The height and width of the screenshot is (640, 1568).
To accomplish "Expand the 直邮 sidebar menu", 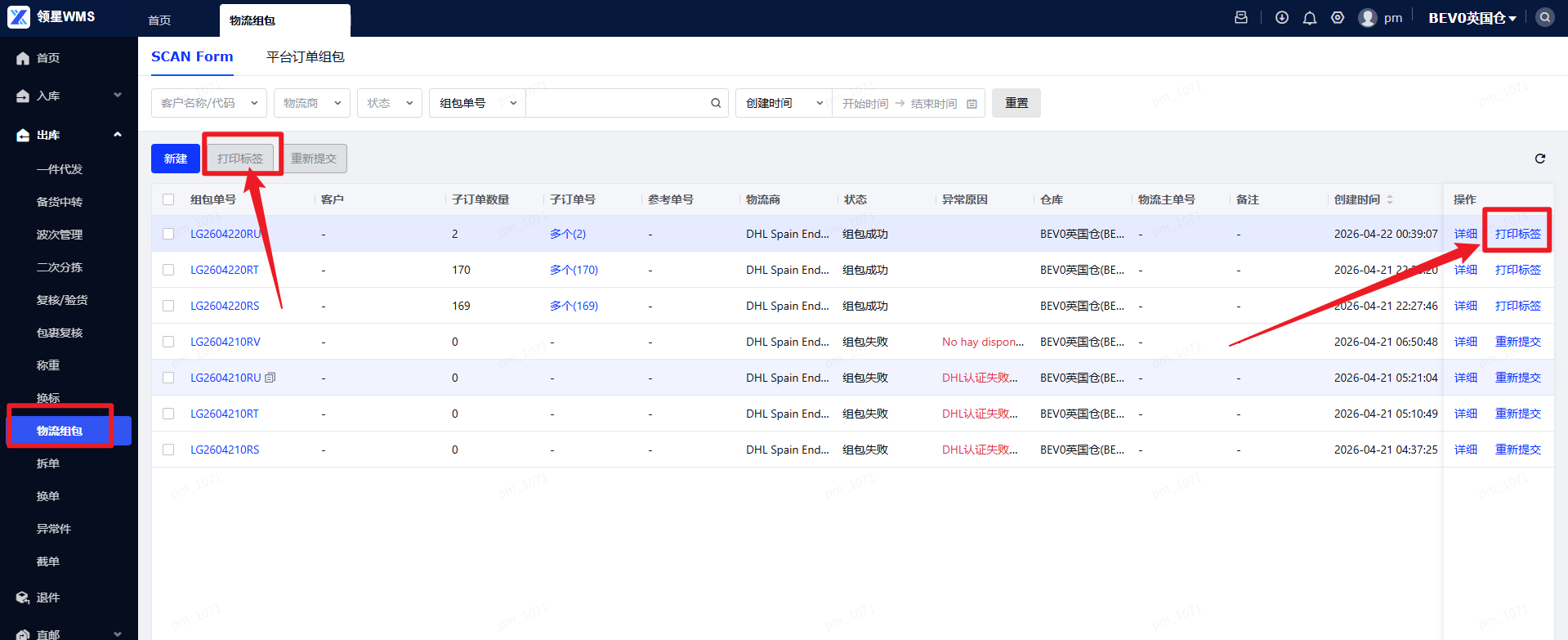I will tap(118, 633).
